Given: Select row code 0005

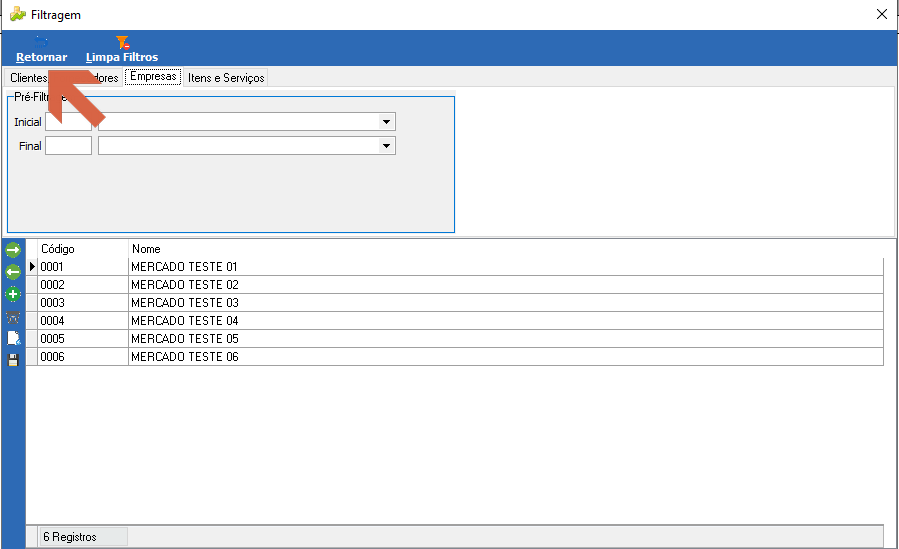Looking at the screenshot, I should pyautogui.click(x=83, y=339).
